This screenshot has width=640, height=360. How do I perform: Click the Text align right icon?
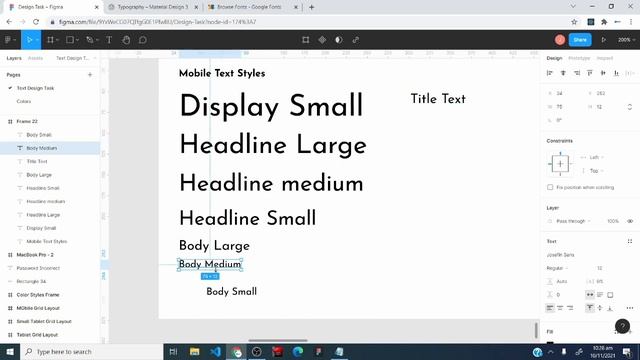(x=570, y=308)
